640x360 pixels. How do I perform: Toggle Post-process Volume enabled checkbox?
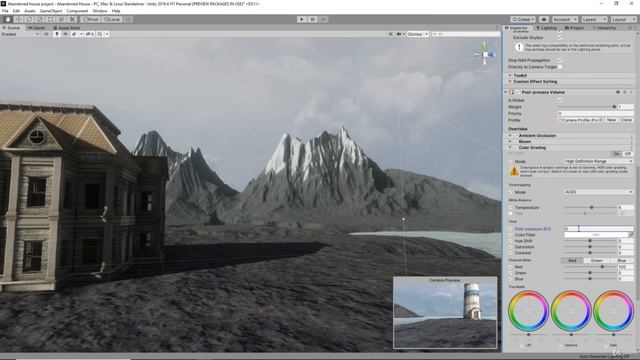(518, 92)
